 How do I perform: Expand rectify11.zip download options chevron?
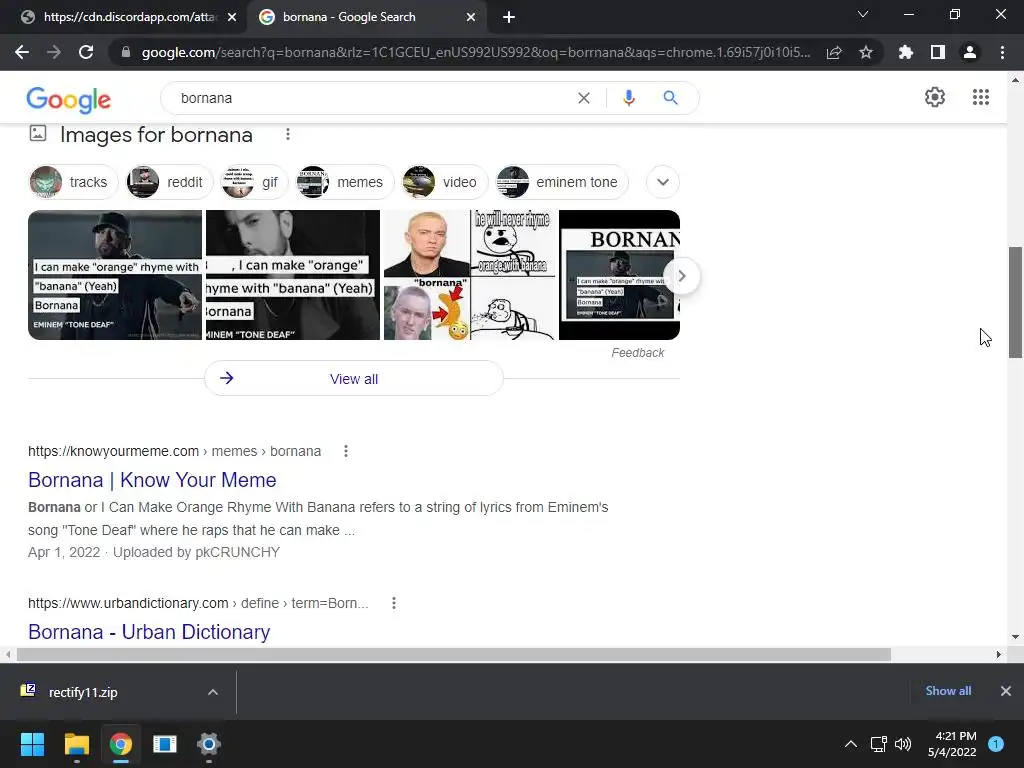pyautogui.click(x=212, y=692)
